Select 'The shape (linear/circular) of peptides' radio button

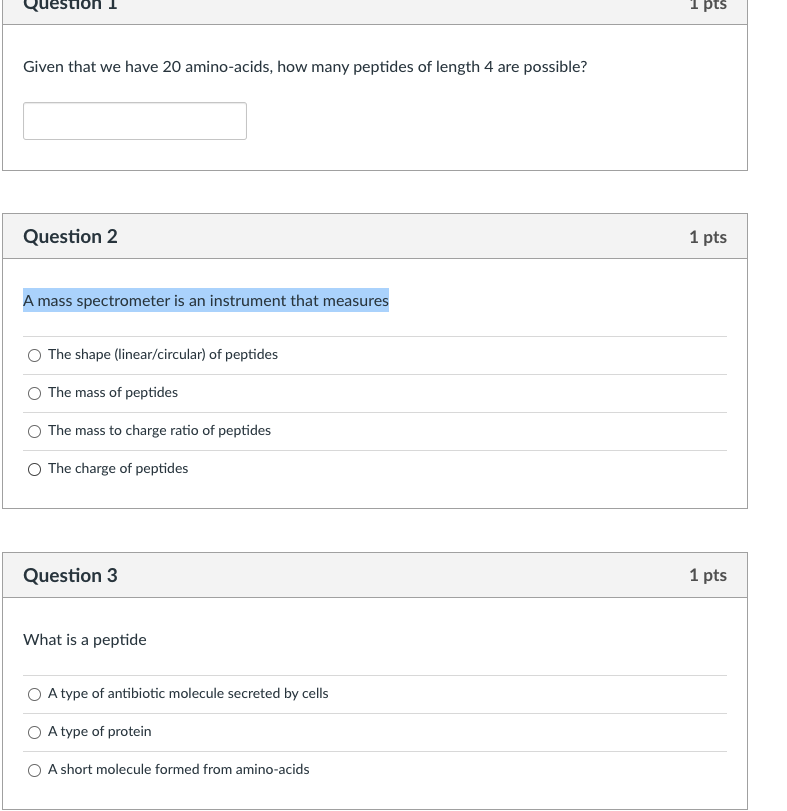(35, 355)
